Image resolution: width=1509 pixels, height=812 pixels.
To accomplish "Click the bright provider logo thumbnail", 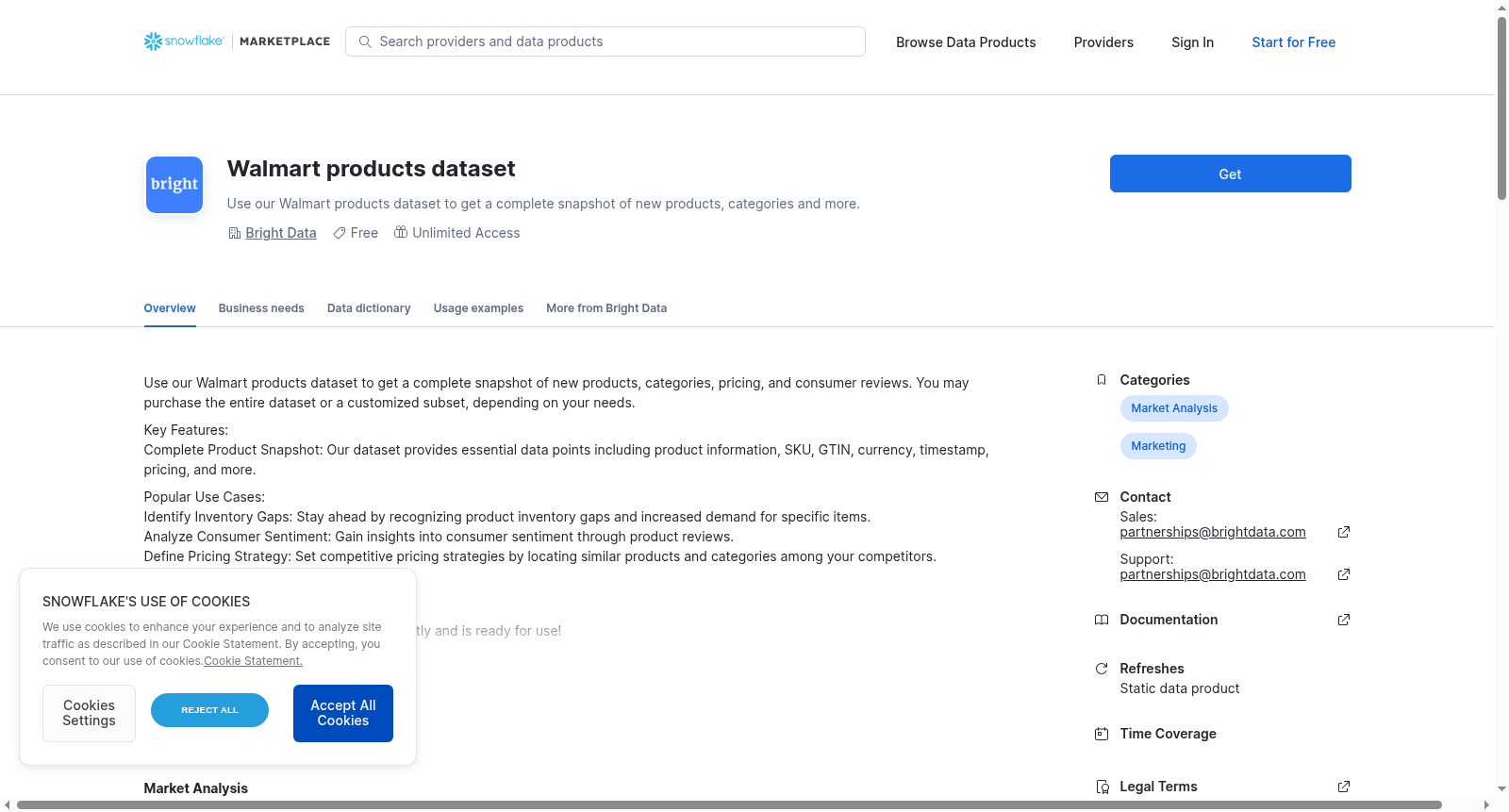I will coord(174,185).
